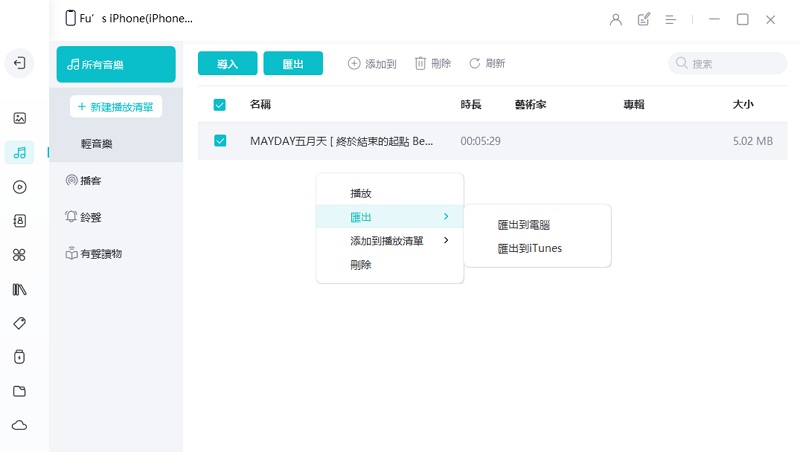
Task: Open the file folder icon in the sidebar
Action: (19, 391)
